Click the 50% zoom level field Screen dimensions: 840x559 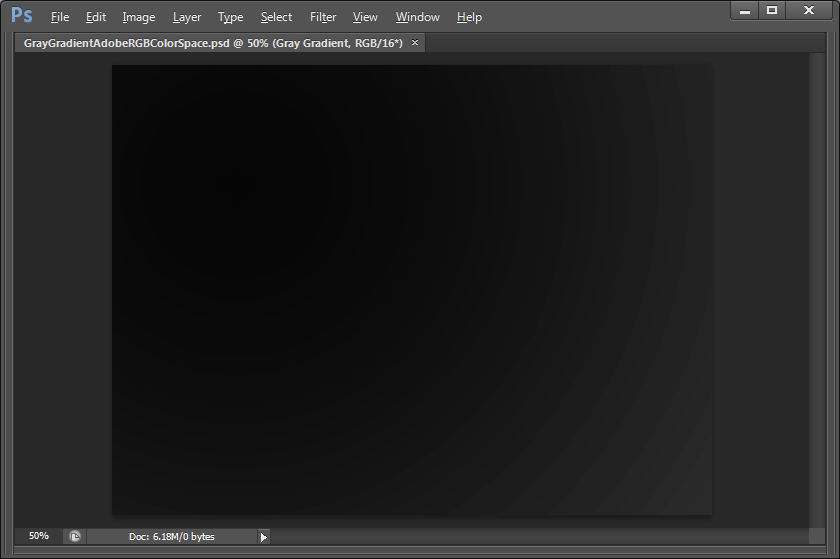[x=39, y=536]
